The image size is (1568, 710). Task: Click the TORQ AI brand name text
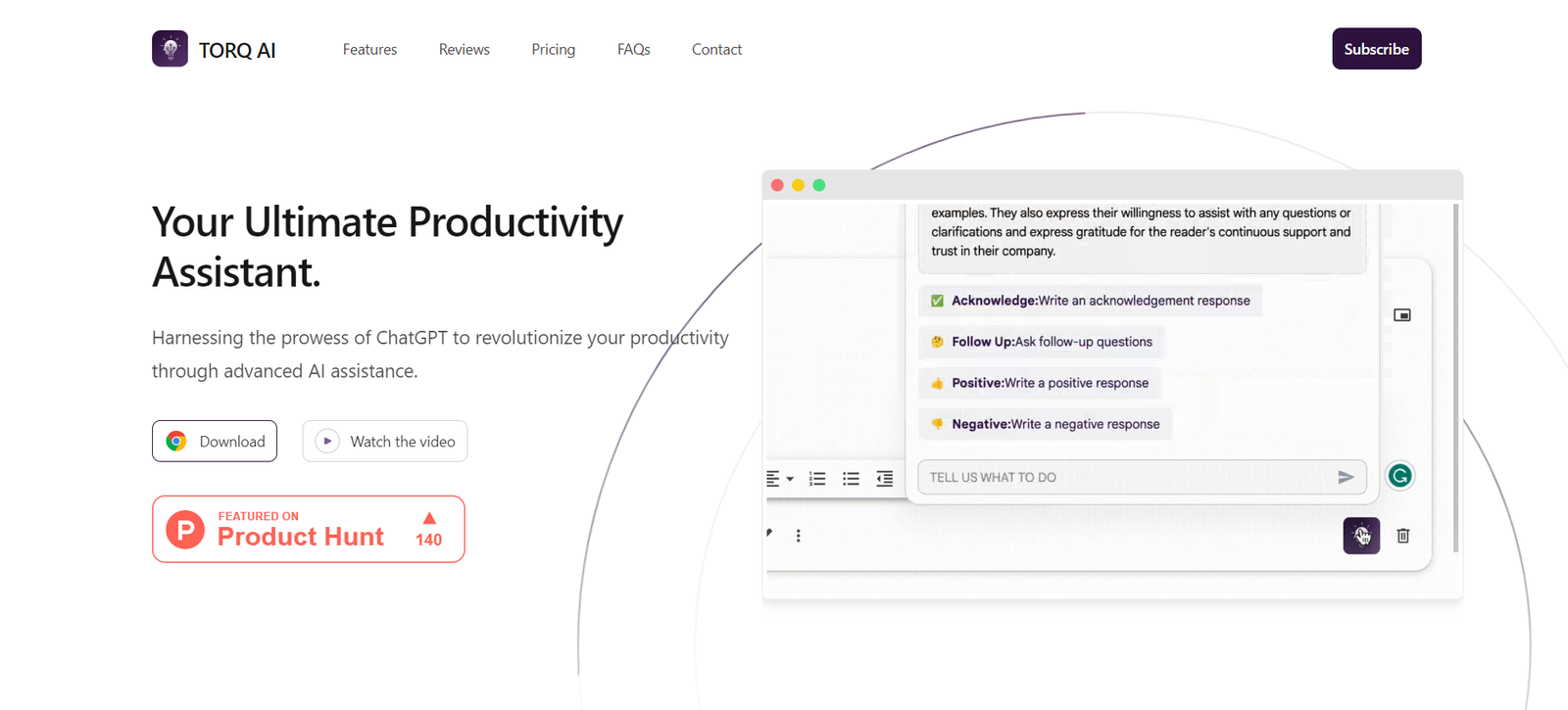click(x=237, y=50)
